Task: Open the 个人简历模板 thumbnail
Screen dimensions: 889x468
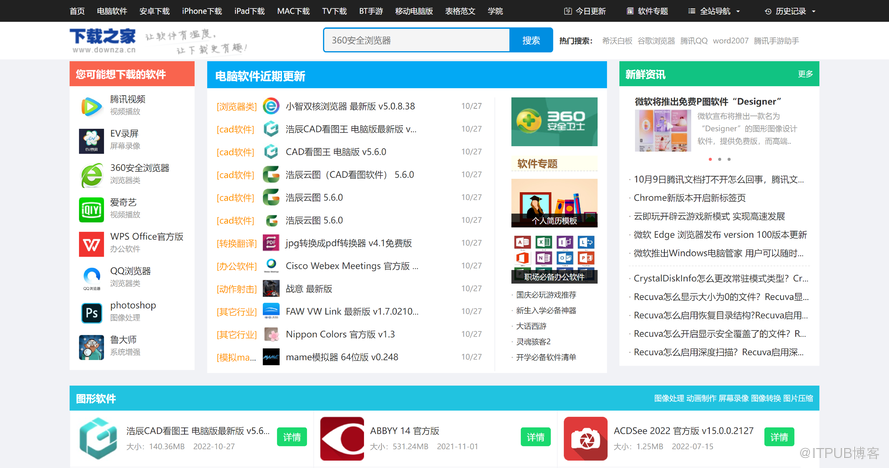Action: (554, 203)
